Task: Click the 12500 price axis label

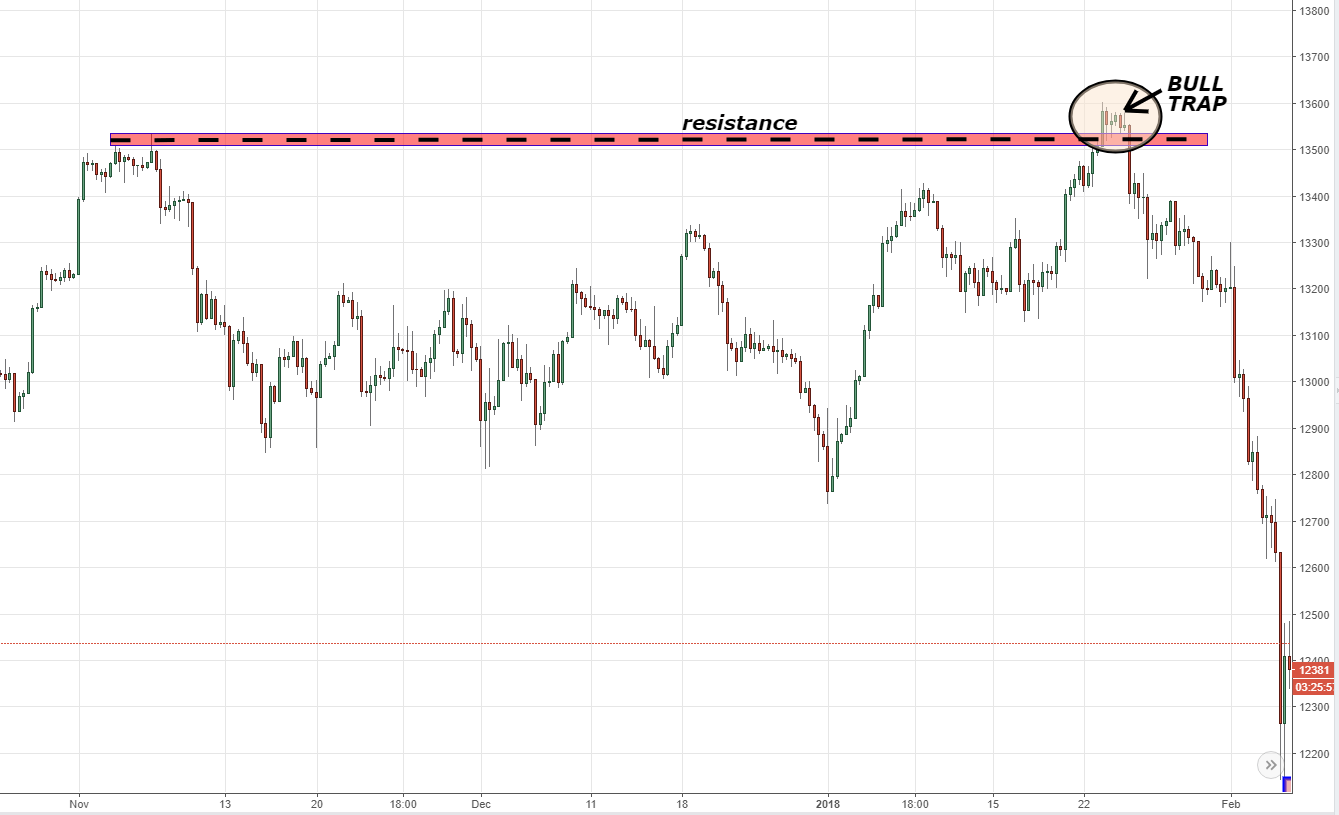Action: [x=1314, y=615]
